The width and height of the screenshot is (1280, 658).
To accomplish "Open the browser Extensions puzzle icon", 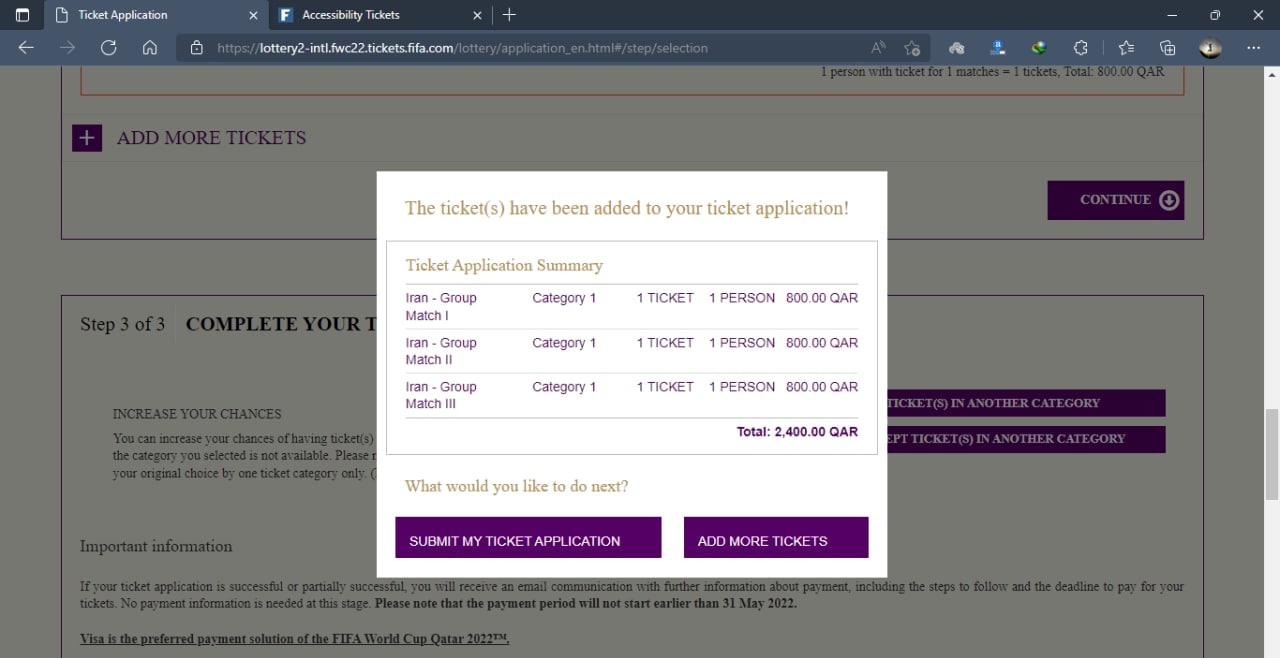I will point(1080,47).
